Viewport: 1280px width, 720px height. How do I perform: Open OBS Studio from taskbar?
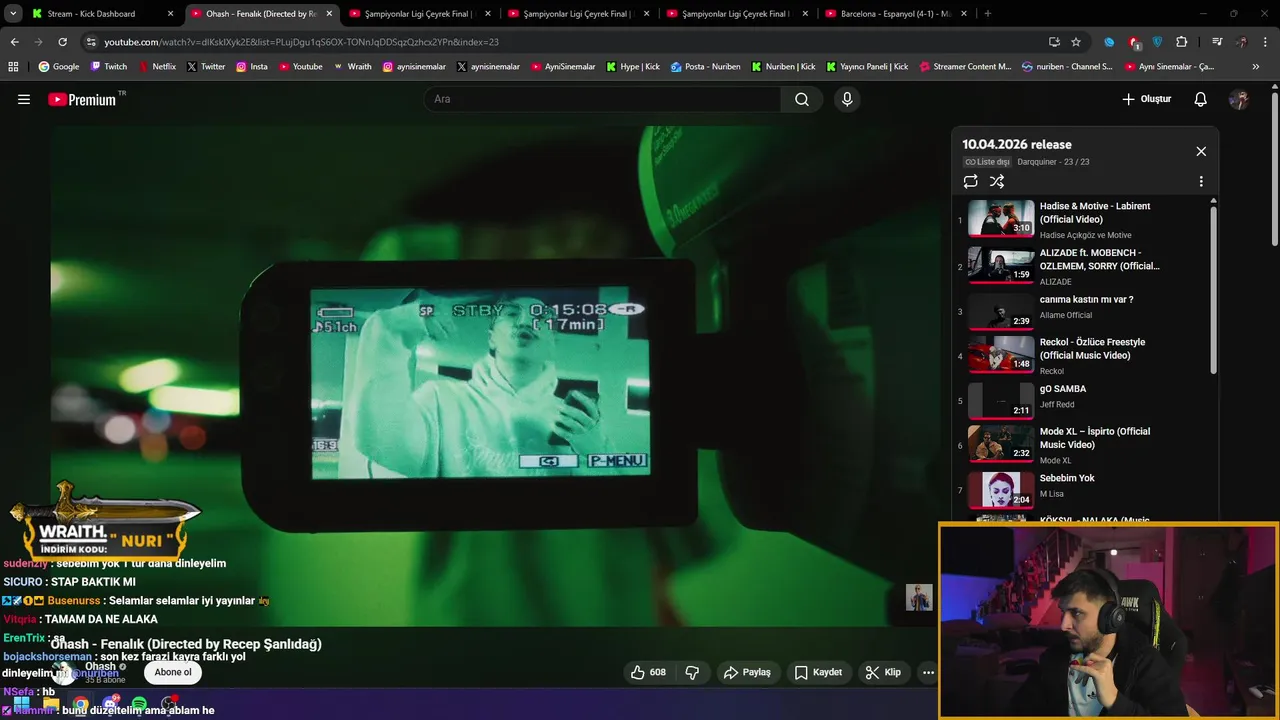[x=168, y=704]
